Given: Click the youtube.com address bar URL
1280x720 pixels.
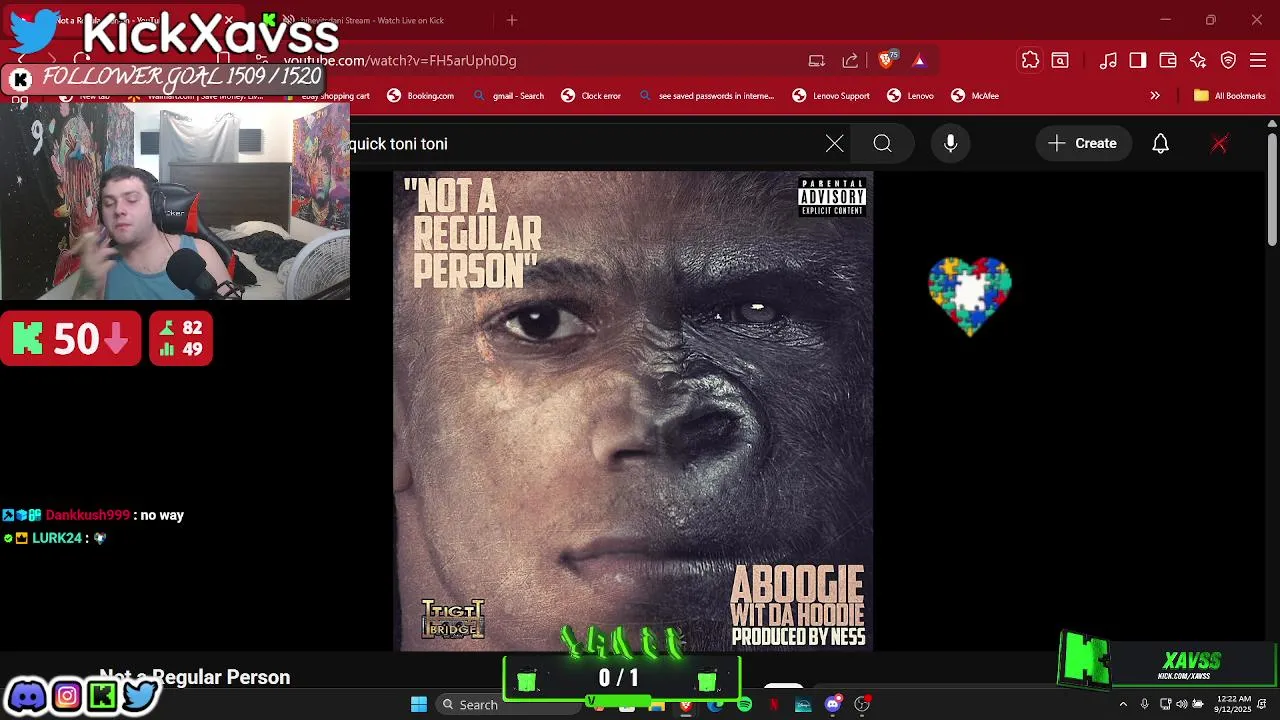Looking at the screenshot, I should click(x=400, y=60).
